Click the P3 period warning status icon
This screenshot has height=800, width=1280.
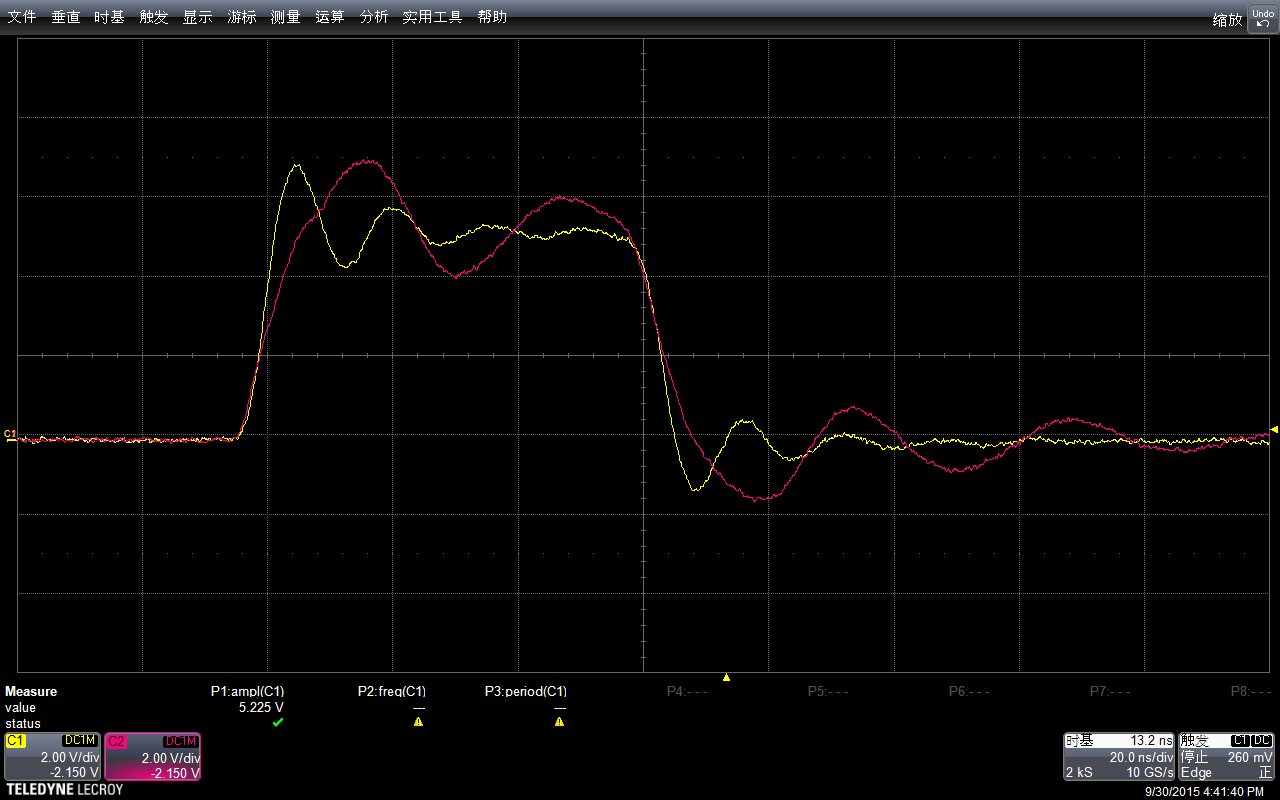[x=559, y=722]
